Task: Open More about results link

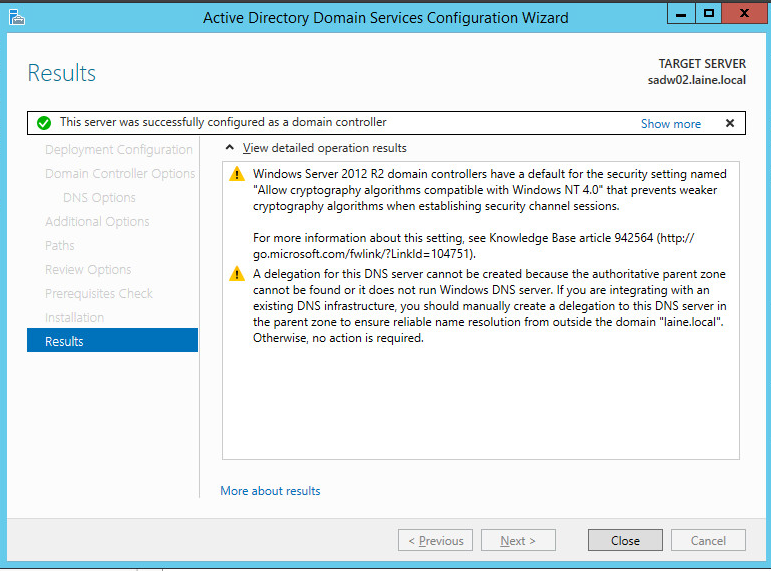Action: 270,491
